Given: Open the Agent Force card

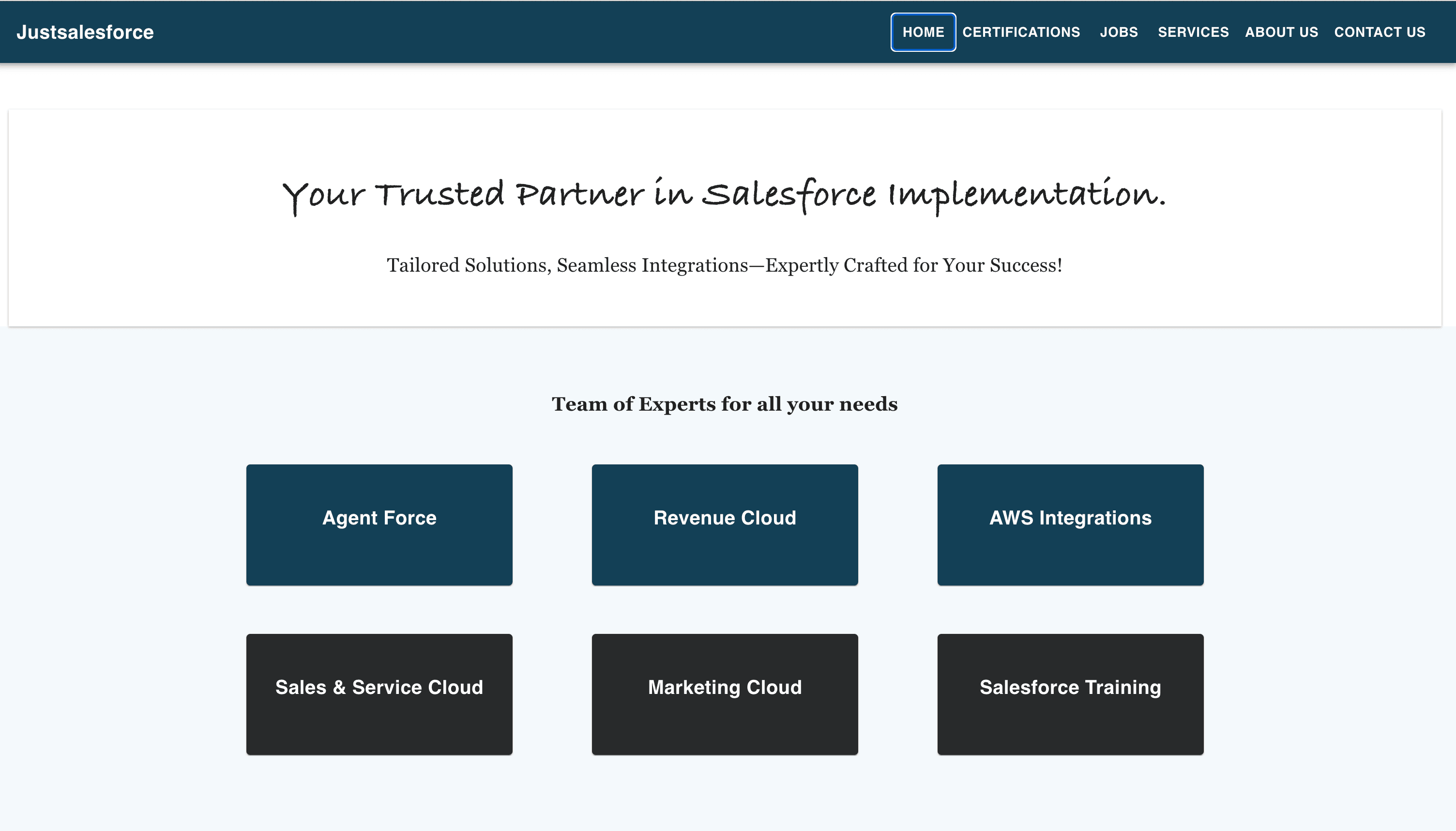Looking at the screenshot, I should pyautogui.click(x=379, y=524).
